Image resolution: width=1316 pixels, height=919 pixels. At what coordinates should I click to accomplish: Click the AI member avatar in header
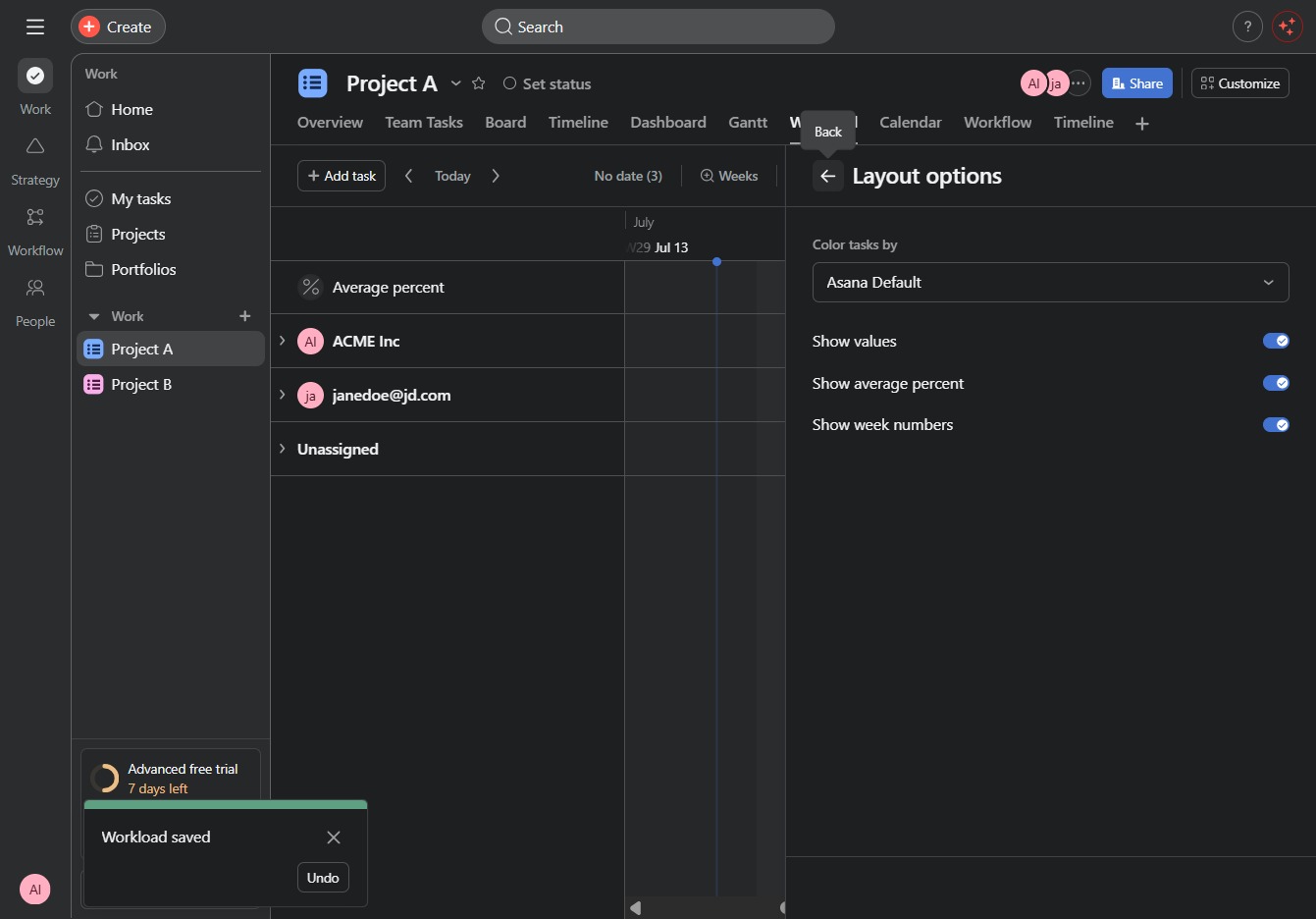(1033, 83)
